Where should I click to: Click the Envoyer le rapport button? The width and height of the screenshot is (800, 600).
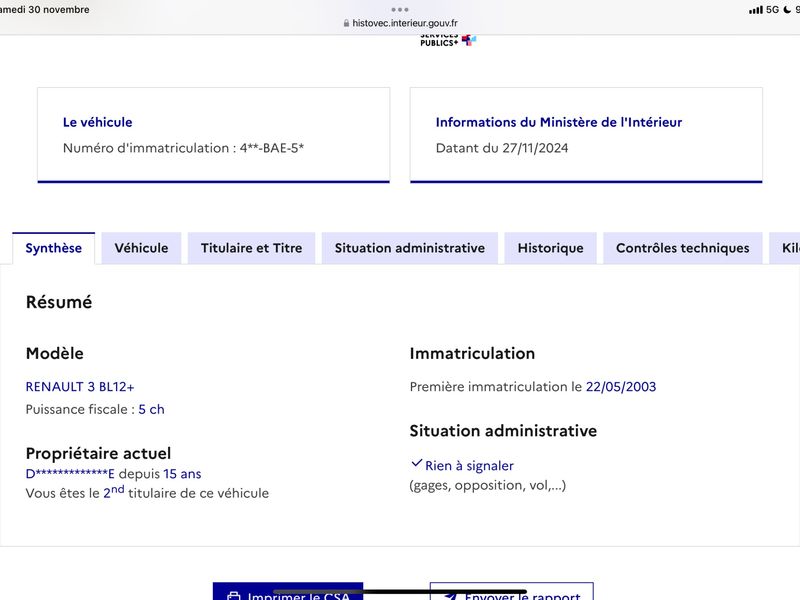[512, 592]
